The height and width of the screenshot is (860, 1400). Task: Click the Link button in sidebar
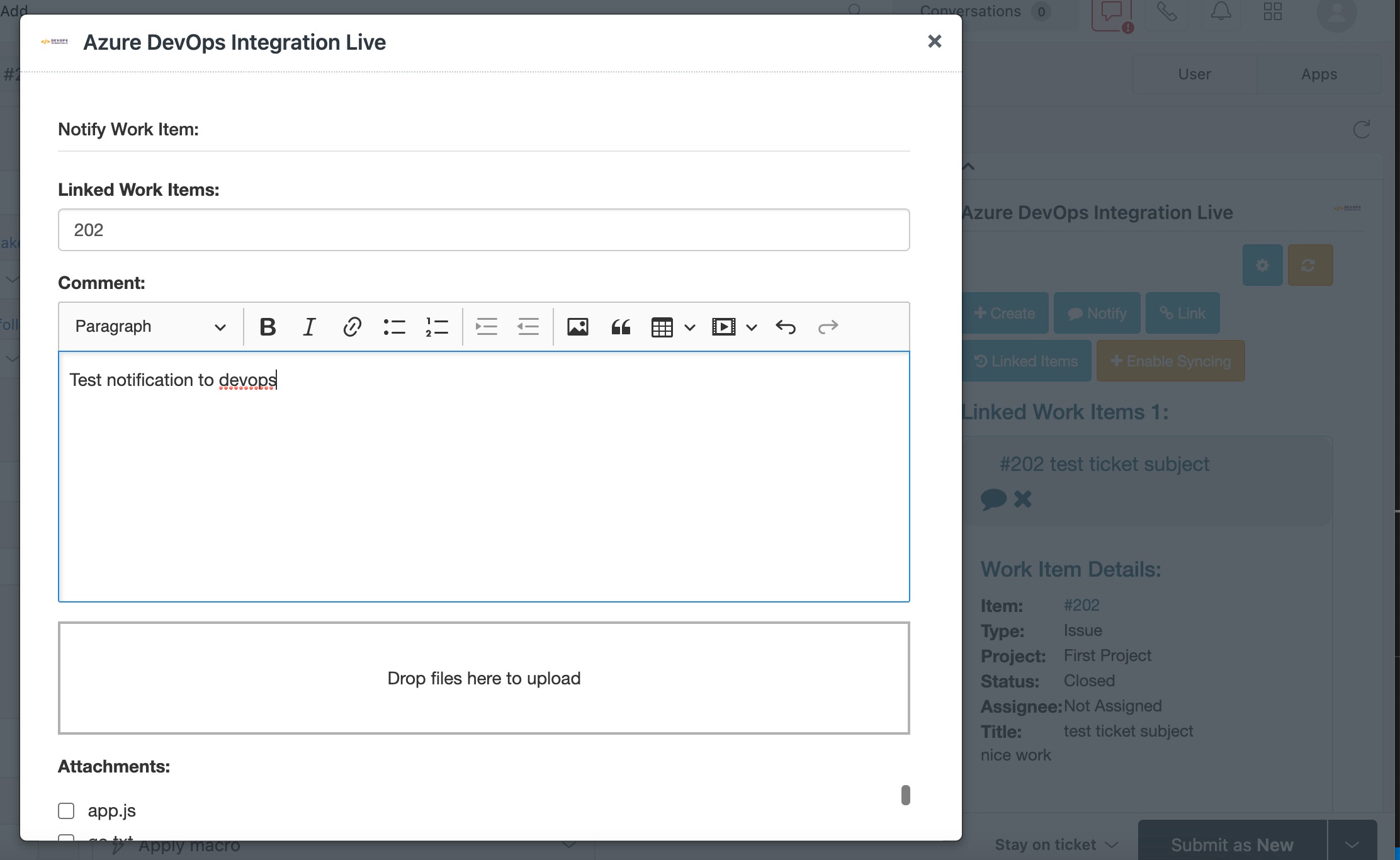[x=1183, y=313]
